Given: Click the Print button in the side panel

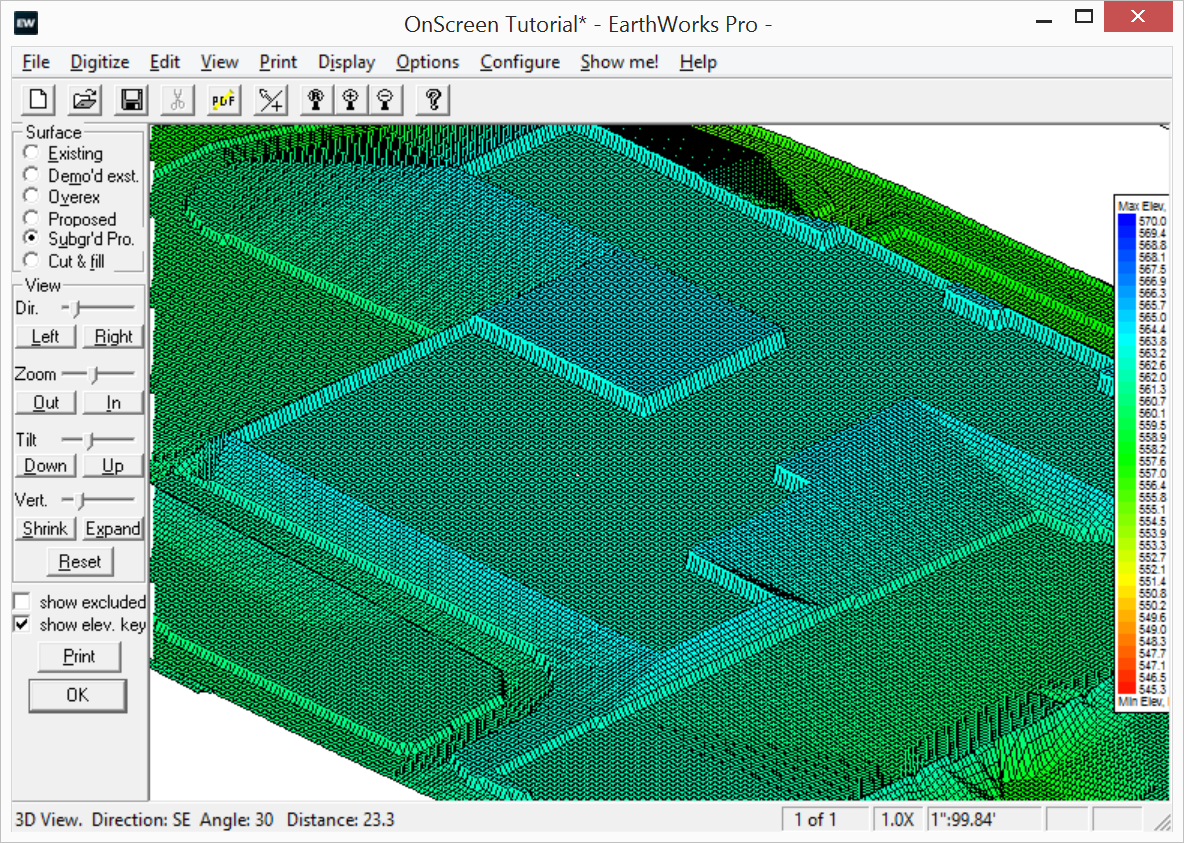Looking at the screenshot, I should click(79, 656).
